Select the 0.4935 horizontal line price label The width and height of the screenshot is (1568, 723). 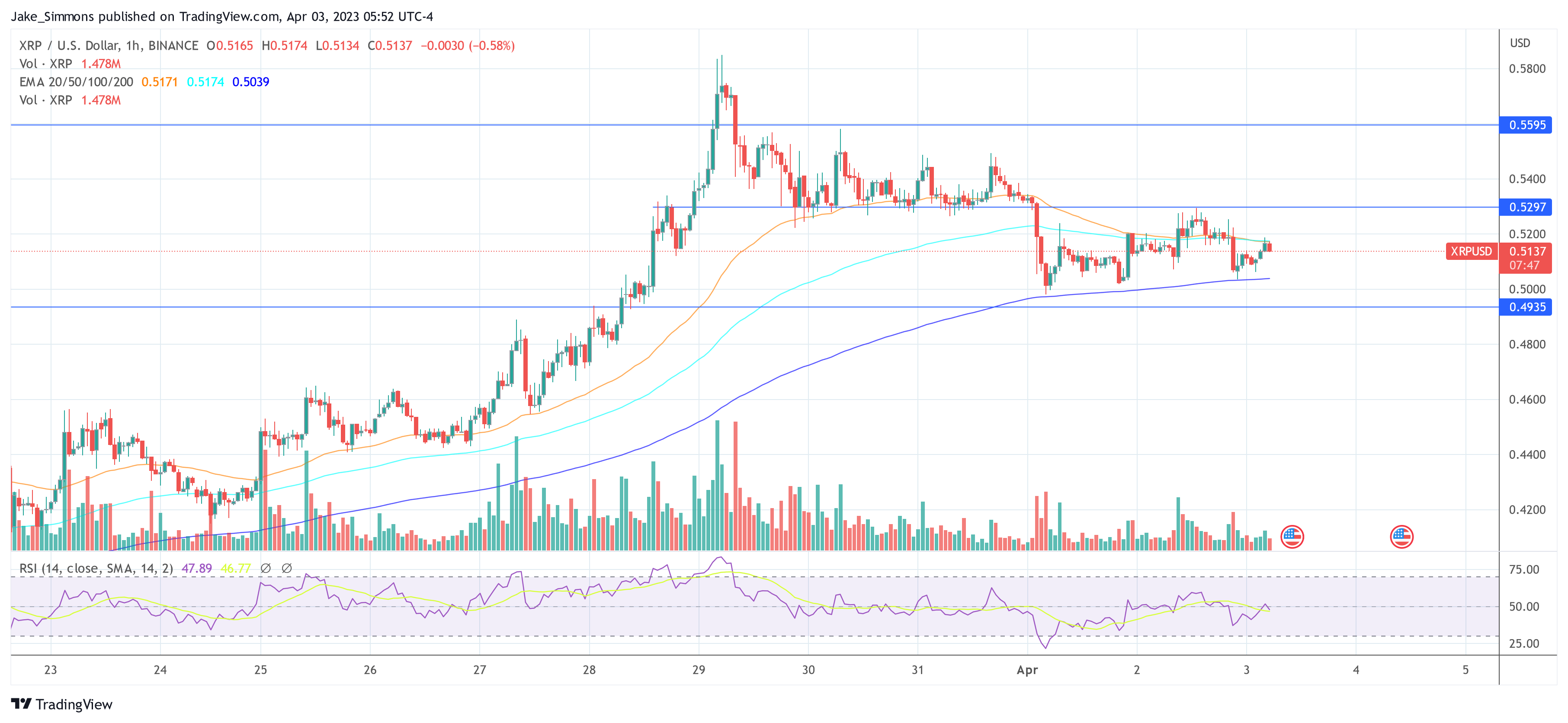1526,307
